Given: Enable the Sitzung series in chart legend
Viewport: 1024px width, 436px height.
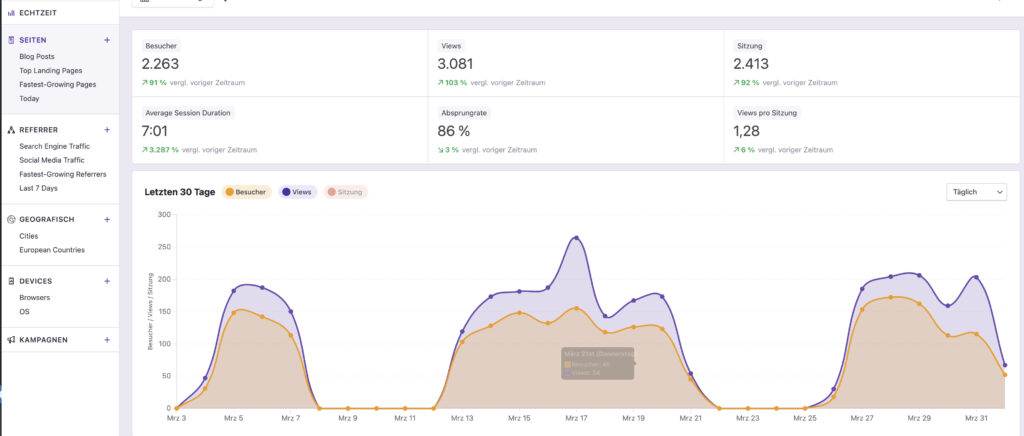Looking at the screenshot, I should pos(345,192).
